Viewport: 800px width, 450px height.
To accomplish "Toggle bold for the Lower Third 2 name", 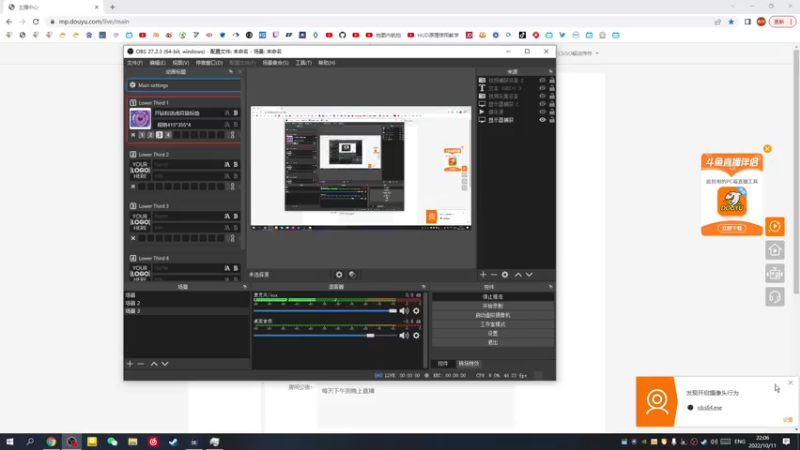I will [x=236, y=164].
